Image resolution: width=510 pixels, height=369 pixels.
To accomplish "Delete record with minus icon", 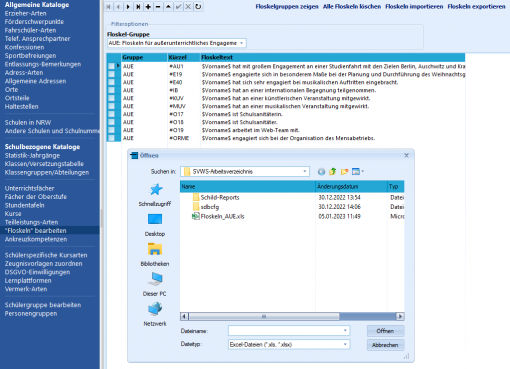I will click(x=158, y=7).
